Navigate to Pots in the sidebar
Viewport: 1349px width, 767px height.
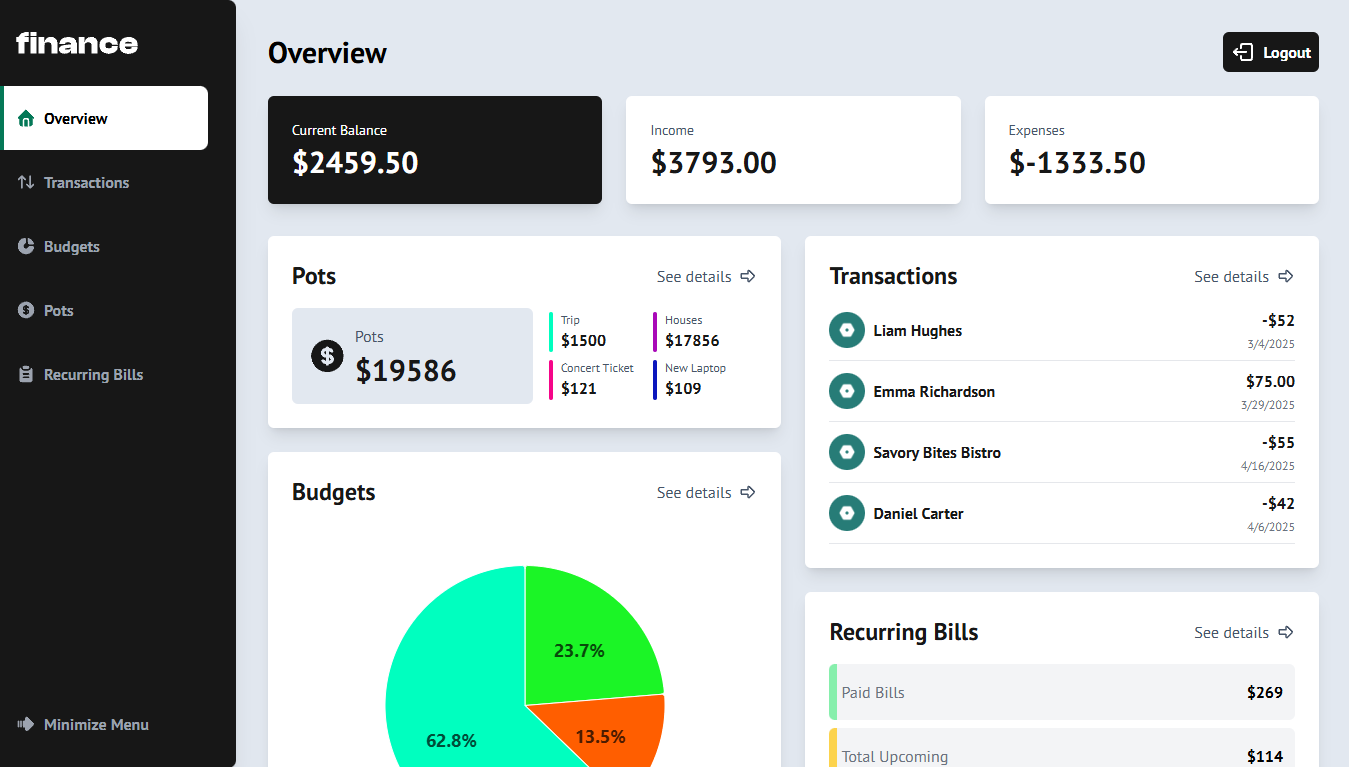point(105,310)
